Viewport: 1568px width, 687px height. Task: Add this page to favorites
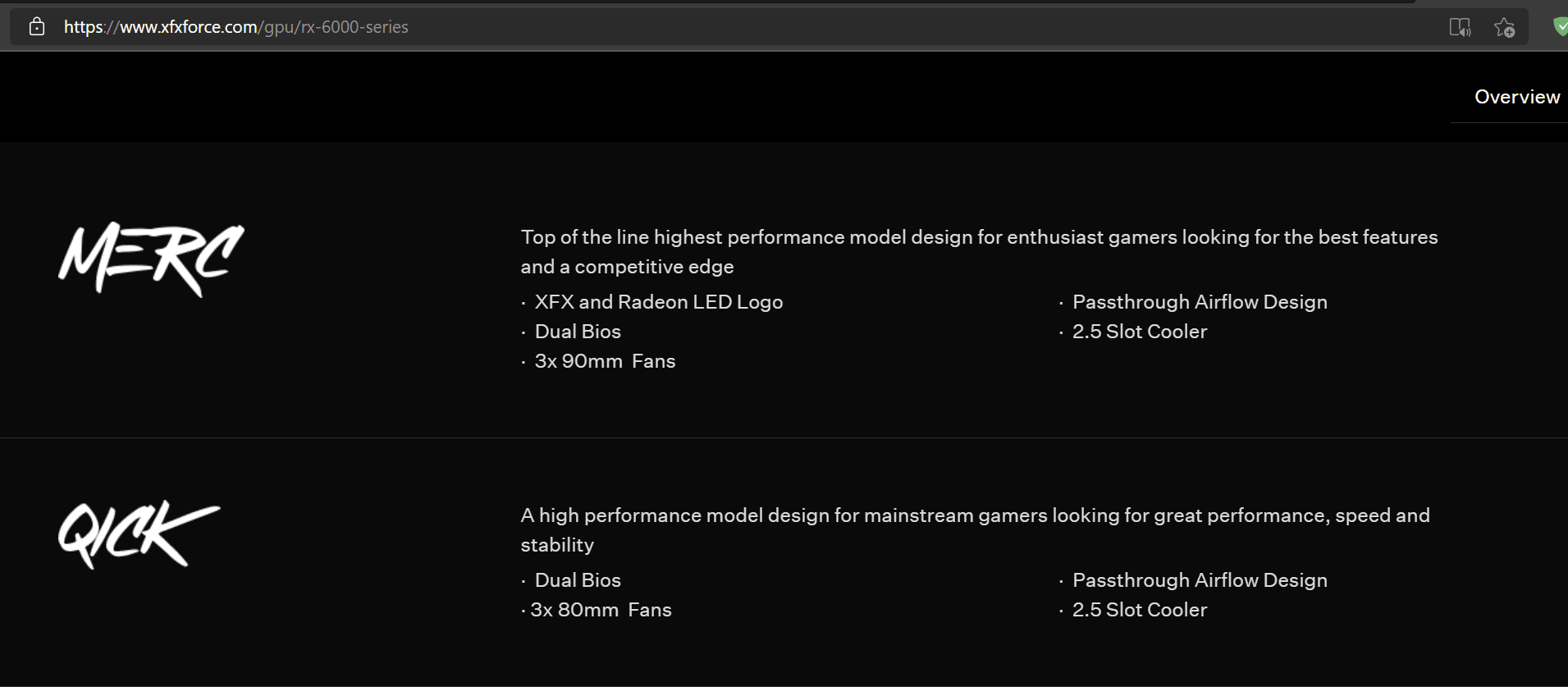point(1504,27)
